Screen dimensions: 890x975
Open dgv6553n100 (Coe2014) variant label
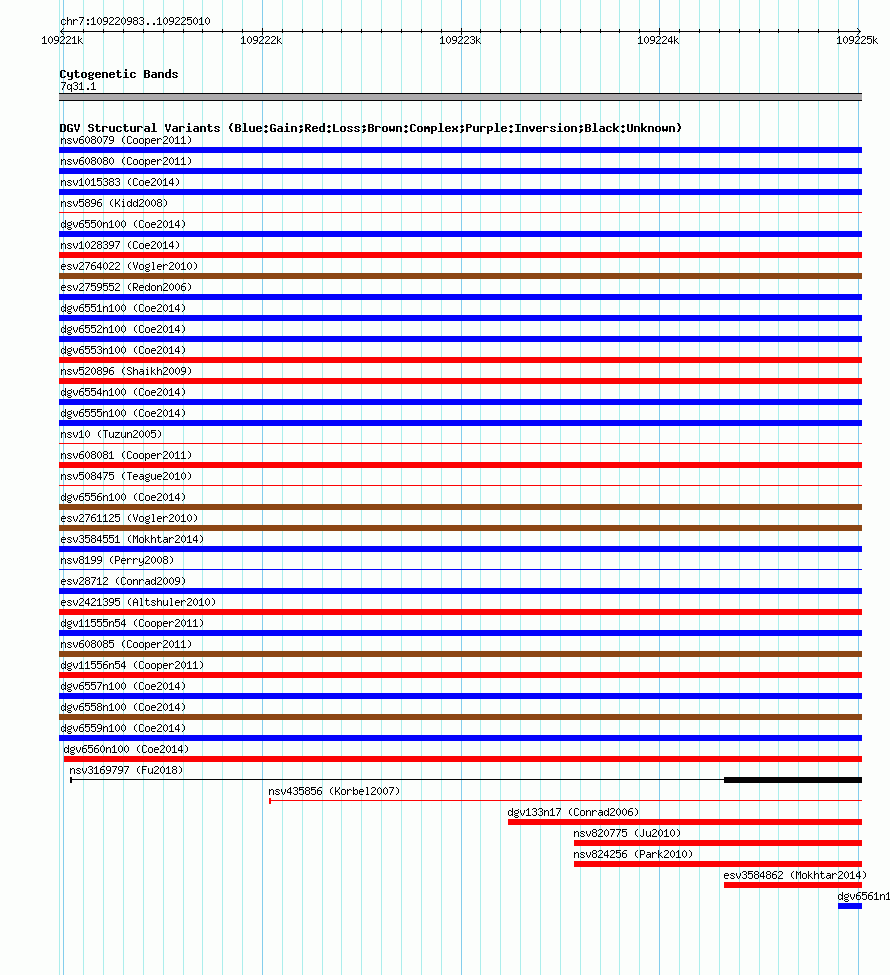pyautogui.click(x=123, y=350)
